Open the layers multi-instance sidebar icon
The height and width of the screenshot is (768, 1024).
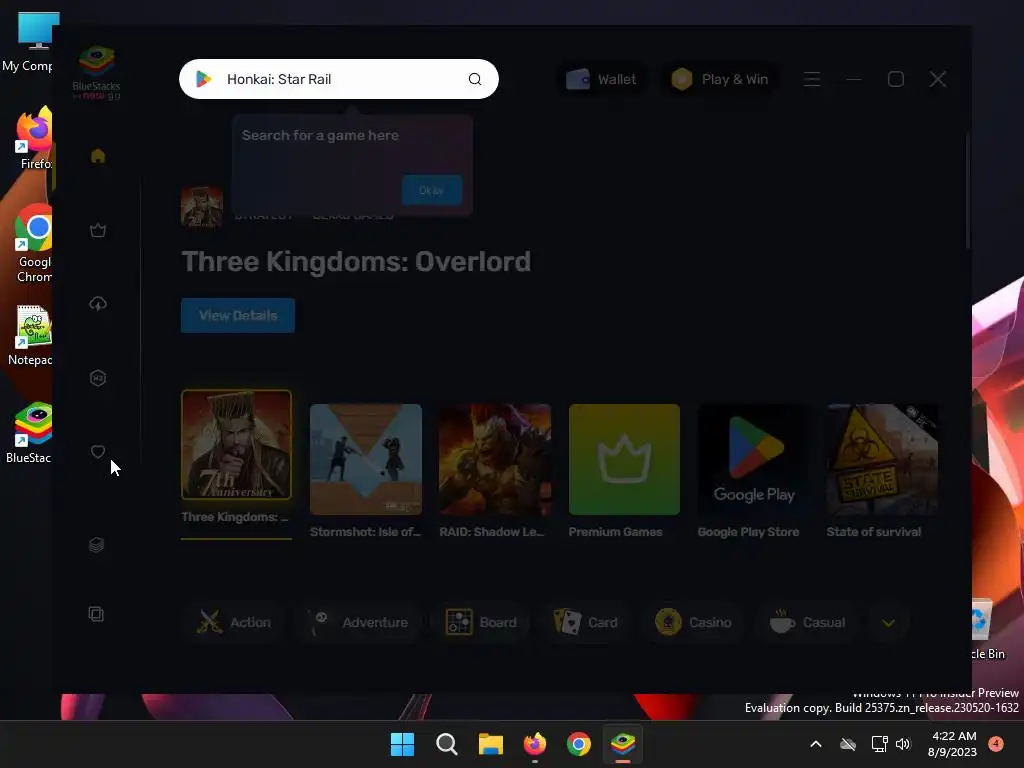pyautogui.click(x=97, y=545)
